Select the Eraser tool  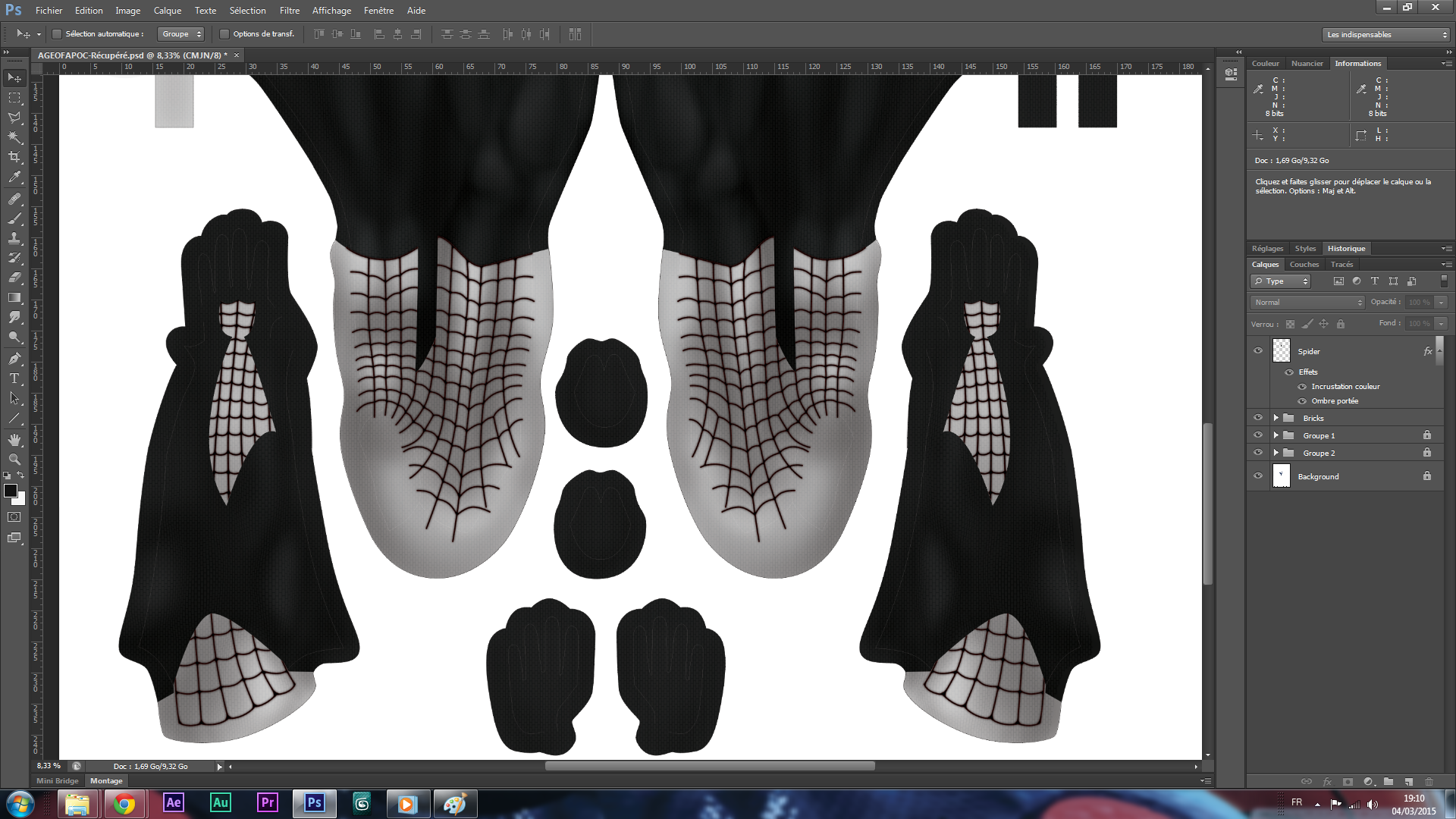14,278
